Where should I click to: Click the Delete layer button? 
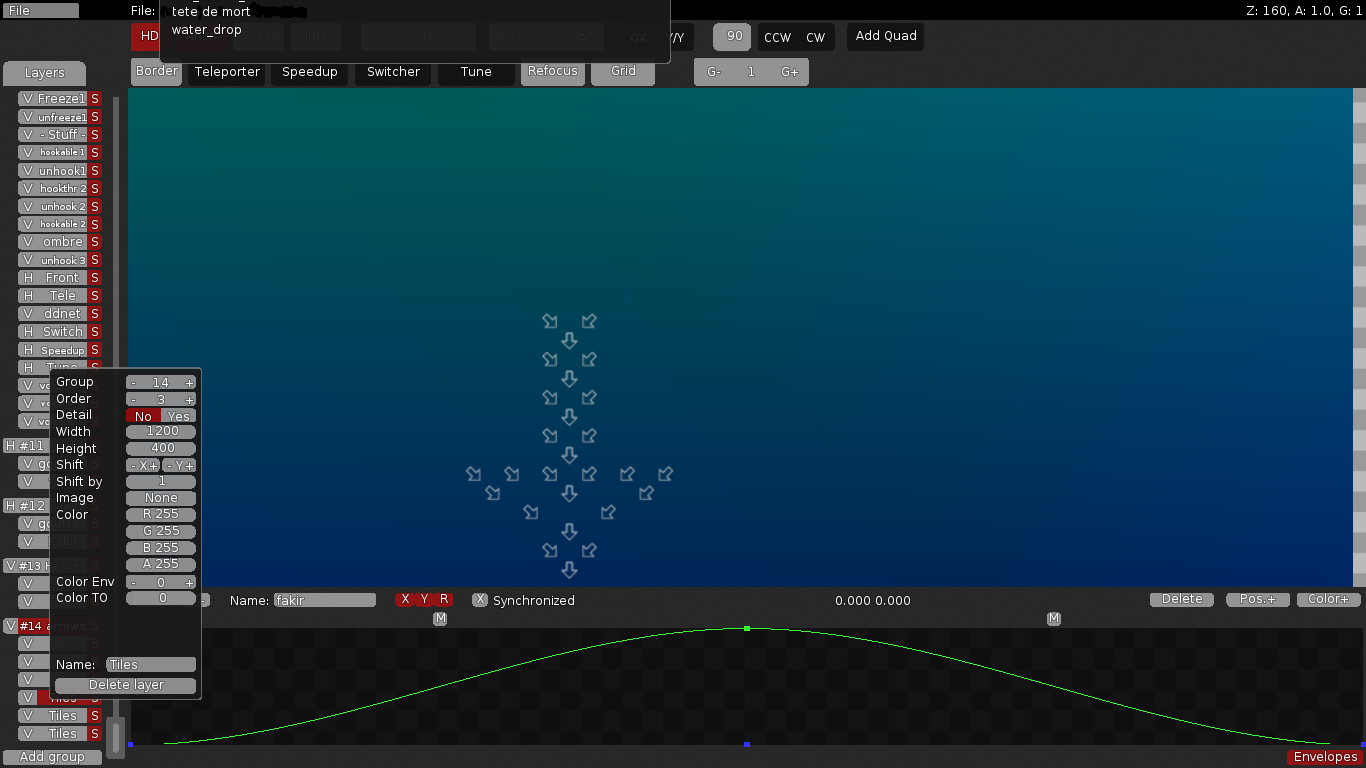coord(125,685)
